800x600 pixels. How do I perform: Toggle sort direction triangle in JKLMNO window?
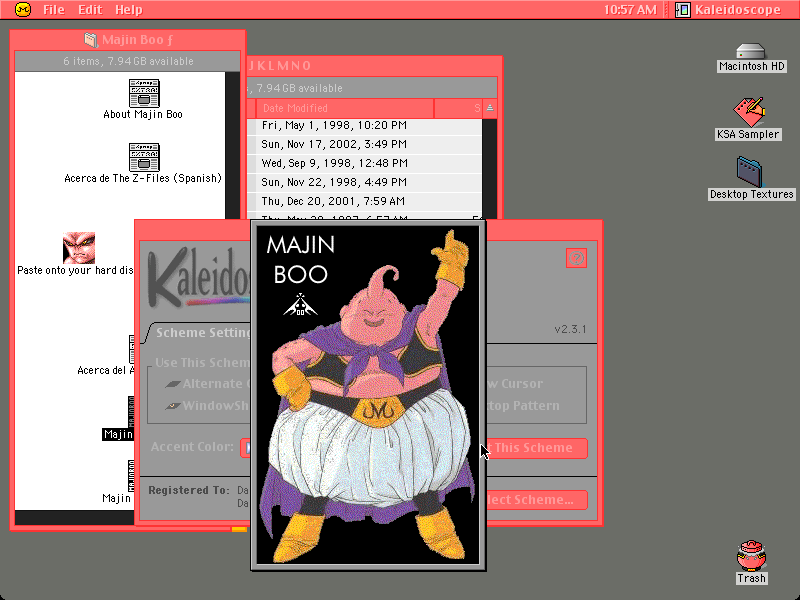click(x=490, y=108)
